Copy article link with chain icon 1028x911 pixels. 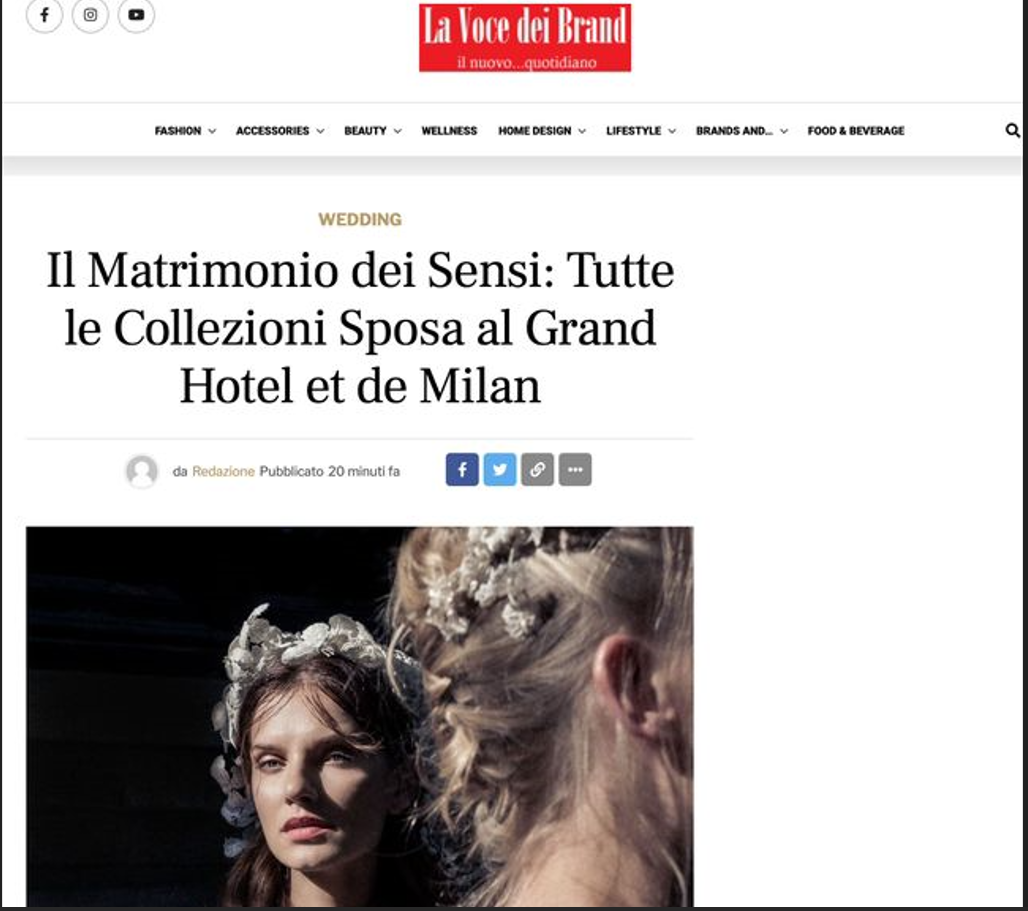point(538,469)
